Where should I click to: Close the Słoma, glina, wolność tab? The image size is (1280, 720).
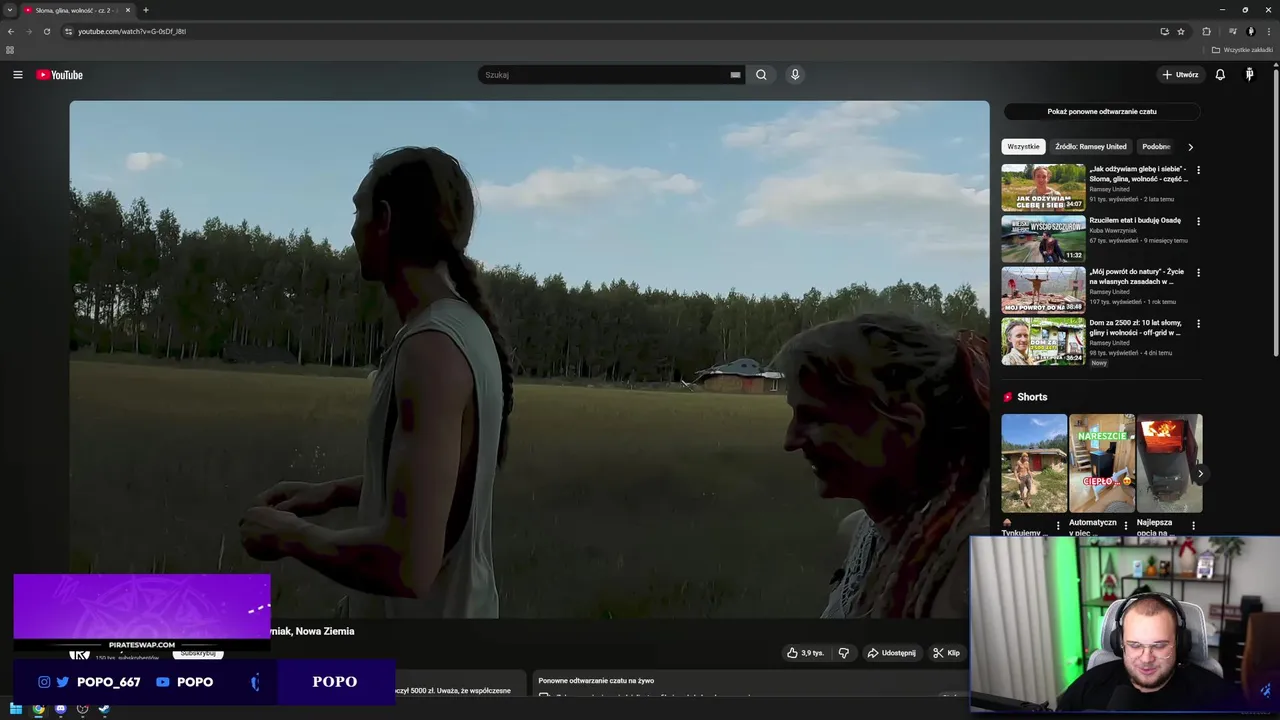(128, 10)
